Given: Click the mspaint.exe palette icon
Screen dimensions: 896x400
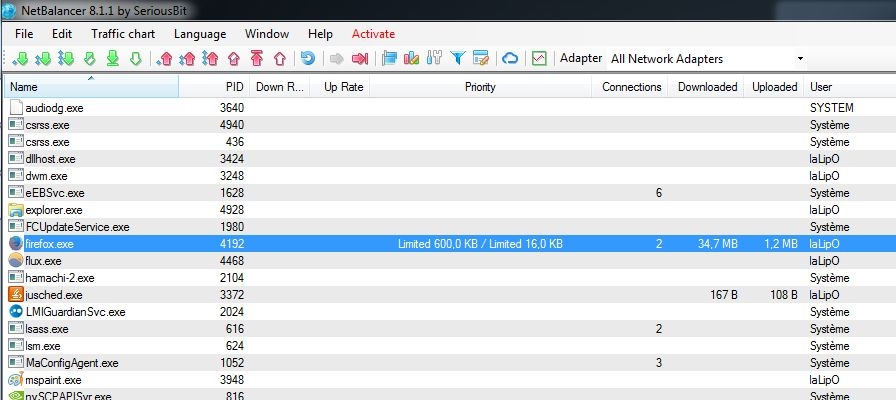Looking at the screenshot, I should 16,380.
